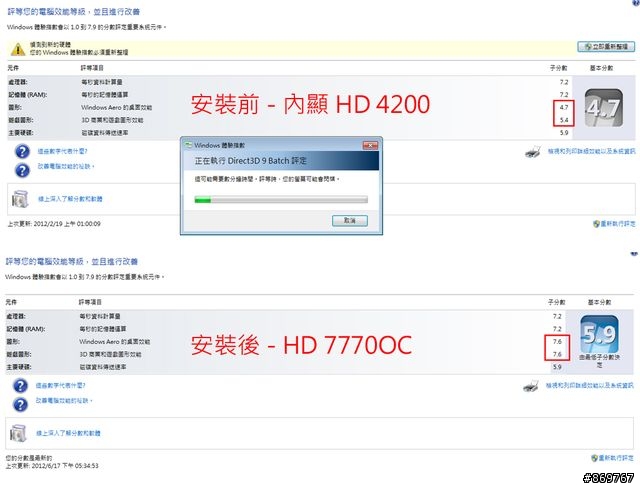This screenshot has height=486, width=640.
Task: Click the printer icon in the 4.7-score window
Action: 533,152
